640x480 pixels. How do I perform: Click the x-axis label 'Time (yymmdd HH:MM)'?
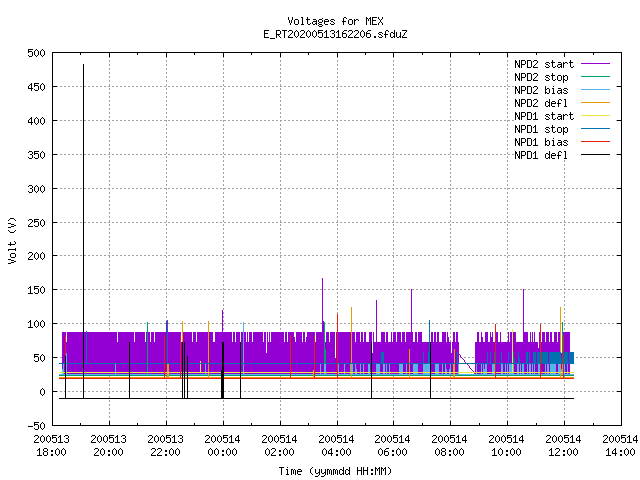[335, 471]
